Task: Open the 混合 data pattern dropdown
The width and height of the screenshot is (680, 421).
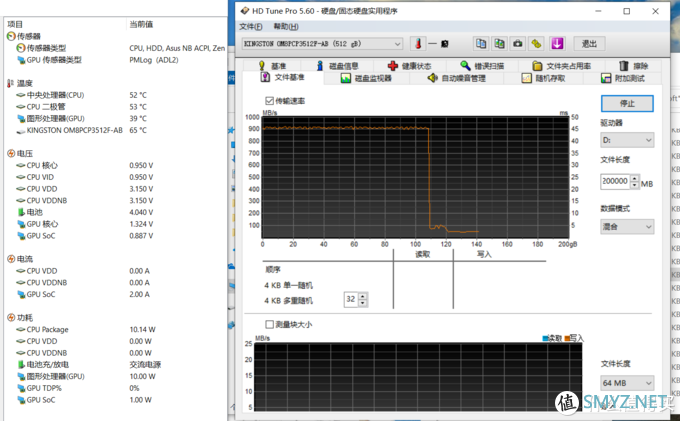Action: (627, 226)
